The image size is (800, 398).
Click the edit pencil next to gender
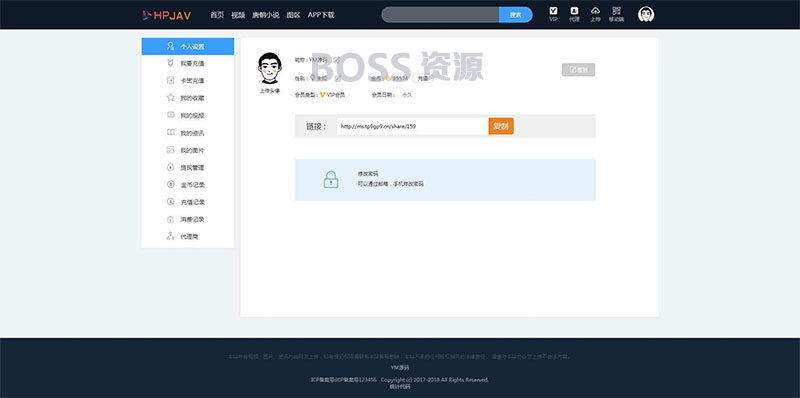pyautogui.click(x=338, y=78)
